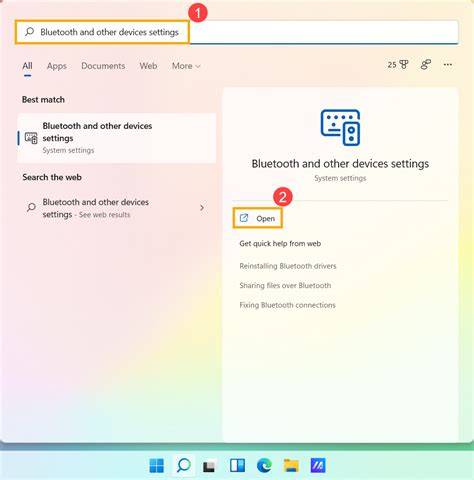
Task: Open the three-dot options menu
Action: point(448,65)
